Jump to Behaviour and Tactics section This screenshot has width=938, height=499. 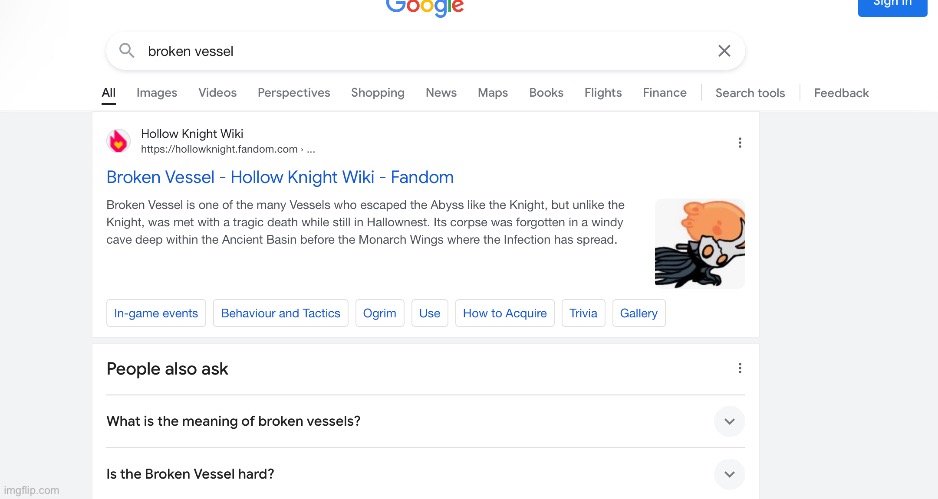281,313
